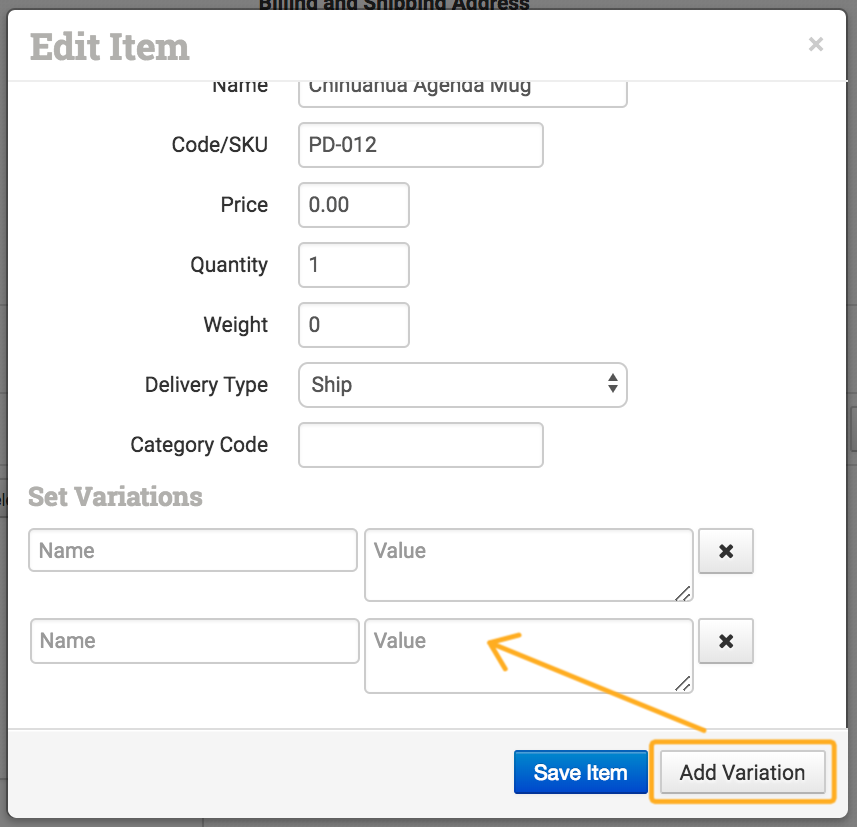Click the second variation Name field
This screenshot has width=857, height=827.
click(194, 641)
